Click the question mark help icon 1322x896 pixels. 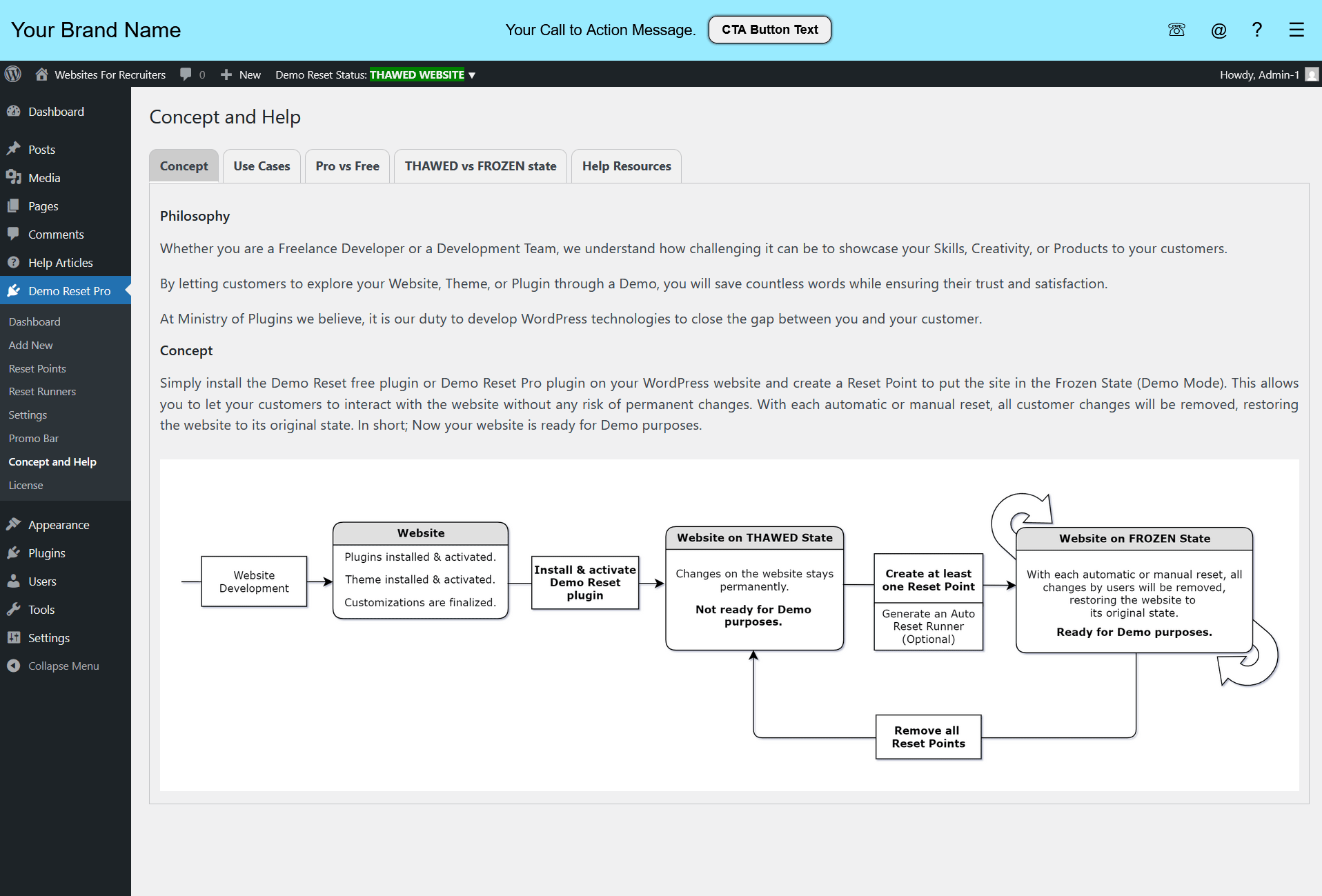pyautogui.click(x=1257, y=30)
